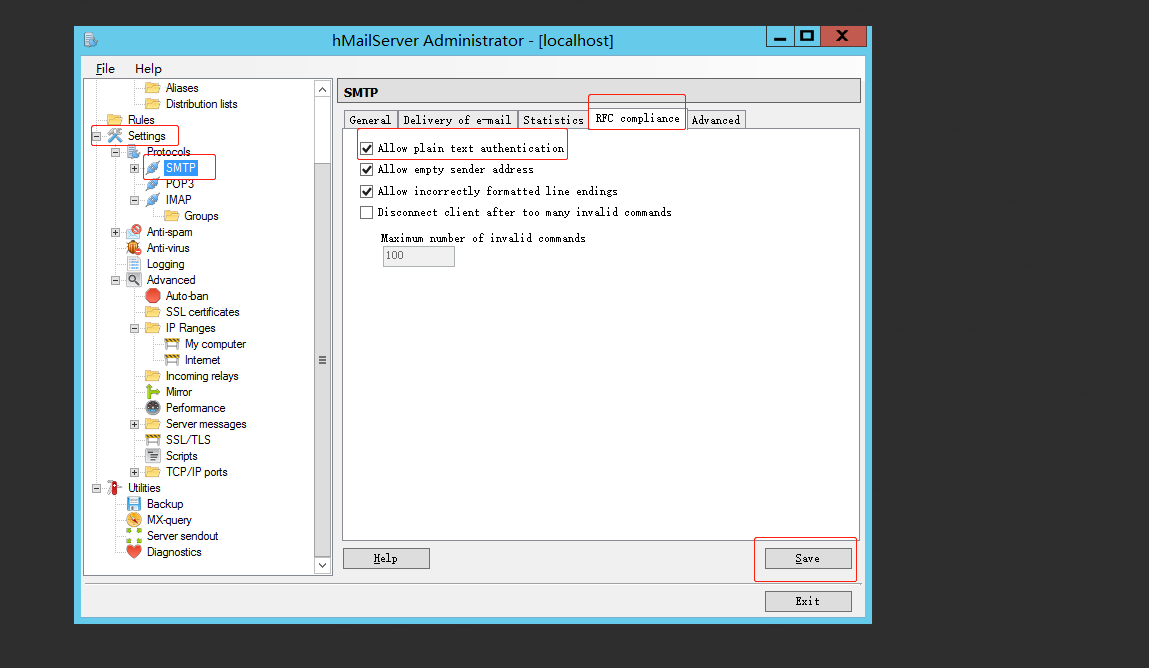The height and width of the screenshot is (668, 1149).
Task: Click the Scripts document icon
Action: point(152,456)
